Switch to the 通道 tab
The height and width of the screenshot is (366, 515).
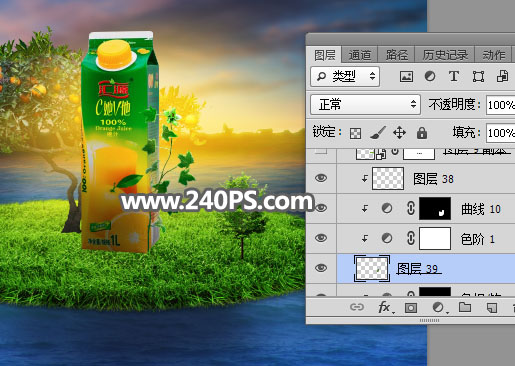click(x=360, y=55)
